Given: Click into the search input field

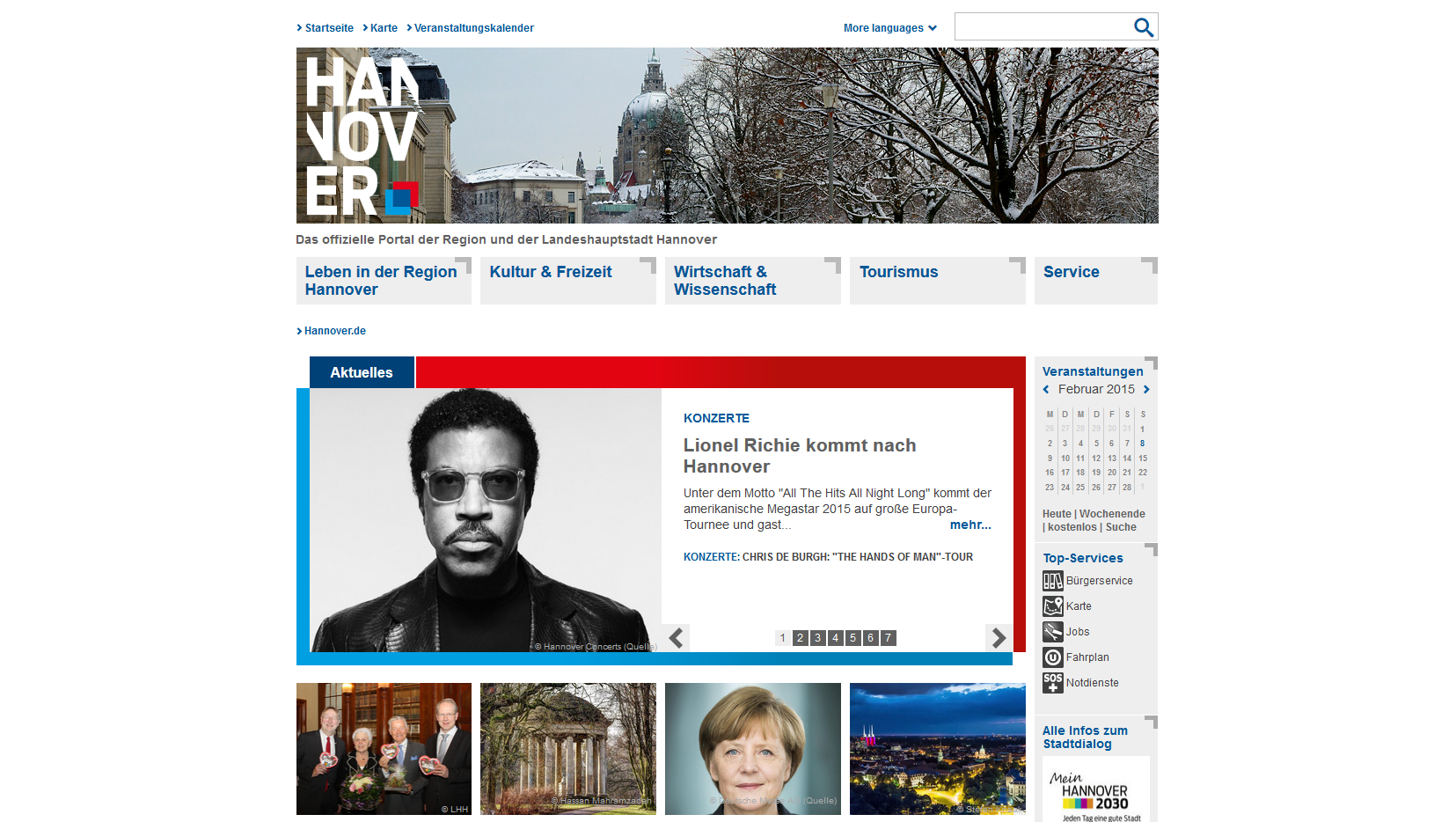Looking at the screenshot, I should coord(1043,27).
